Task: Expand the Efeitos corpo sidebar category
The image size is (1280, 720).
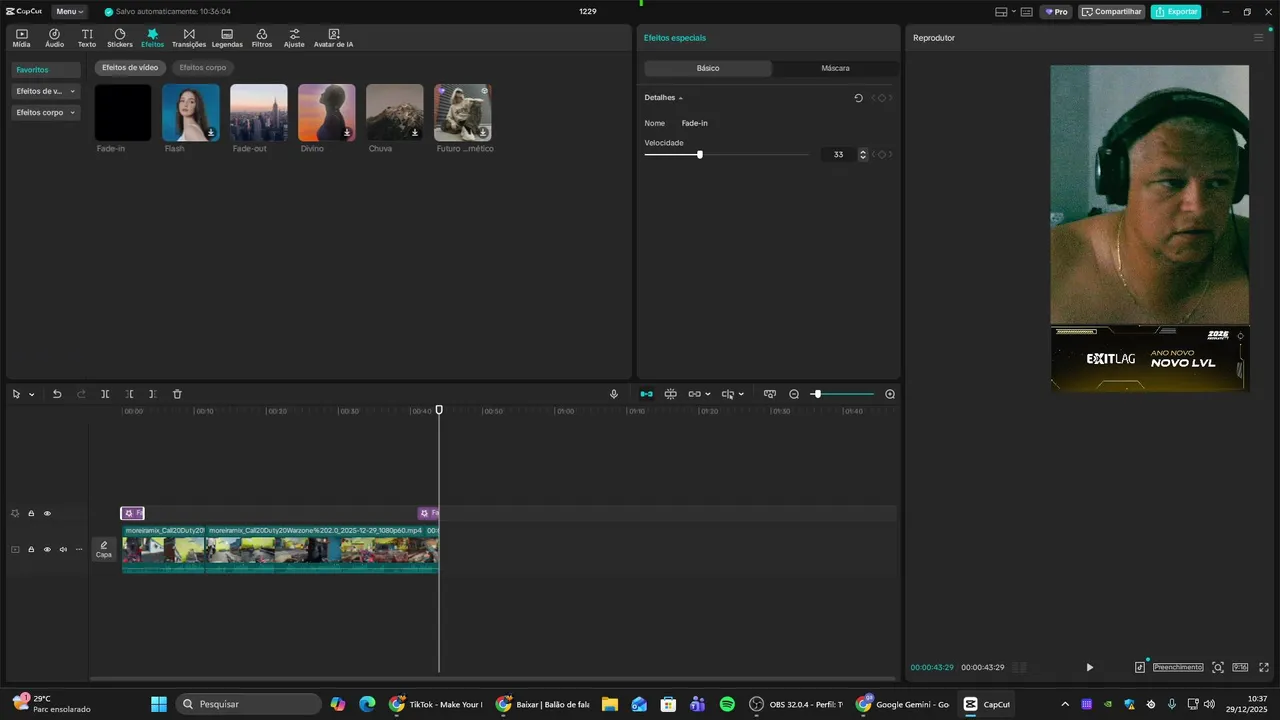Action: pos(46,113)
